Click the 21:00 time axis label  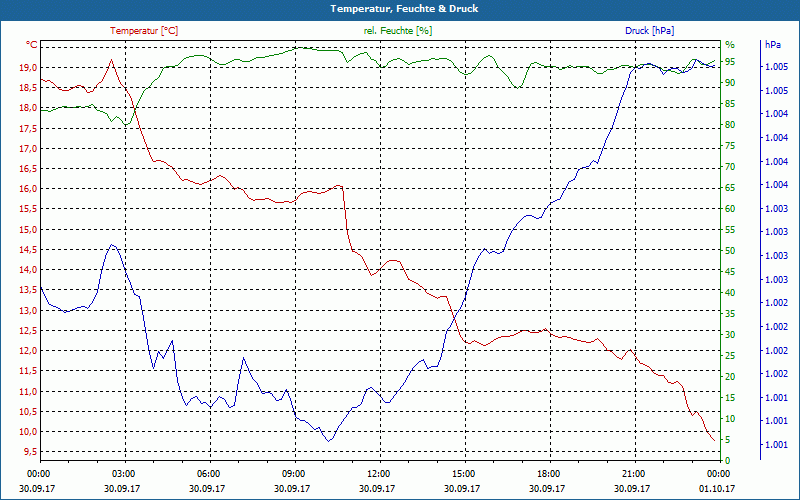635,473
